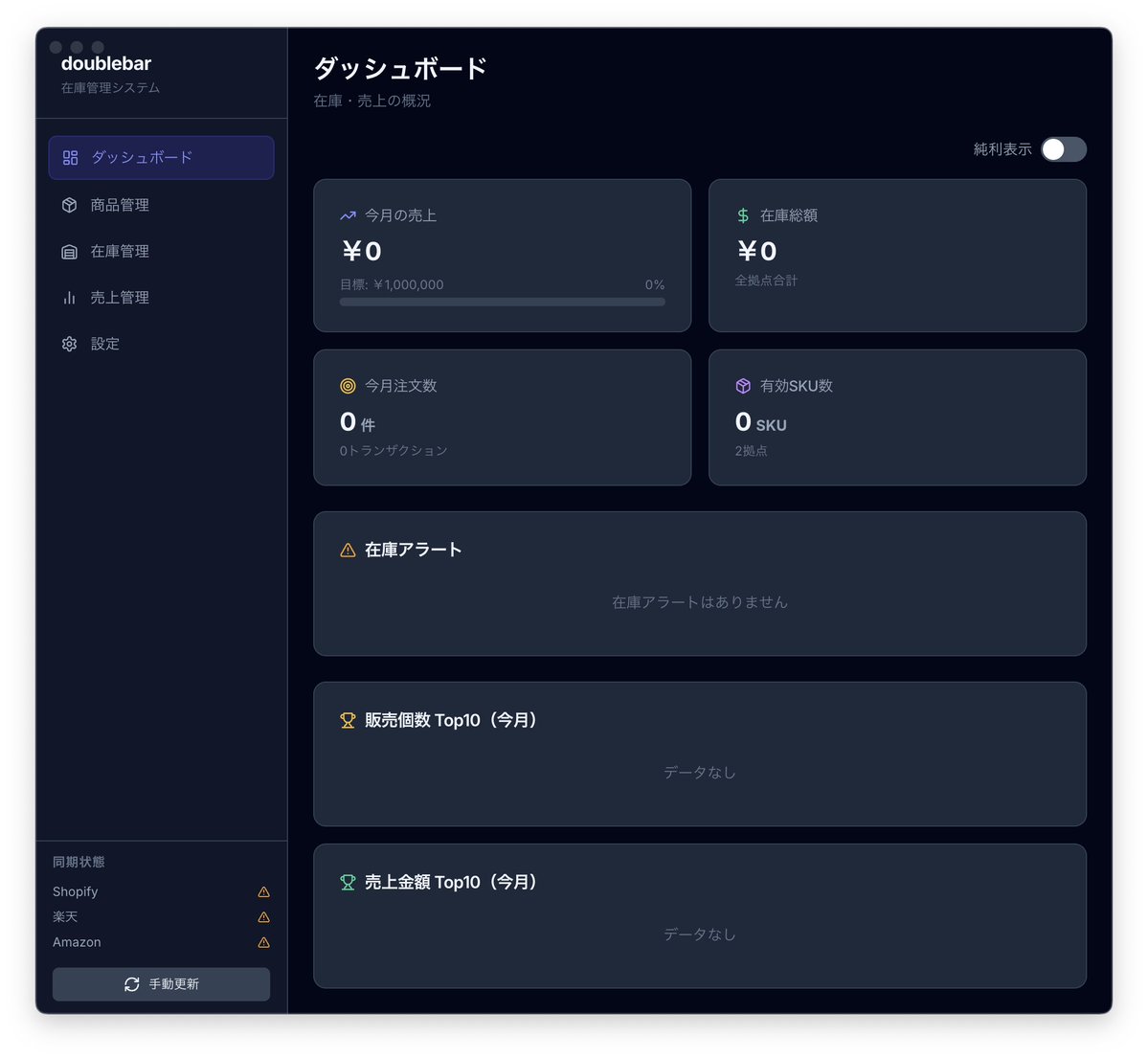
Task: Click the 在庫アラート warning triangle icon
Action: coord(348,550)
